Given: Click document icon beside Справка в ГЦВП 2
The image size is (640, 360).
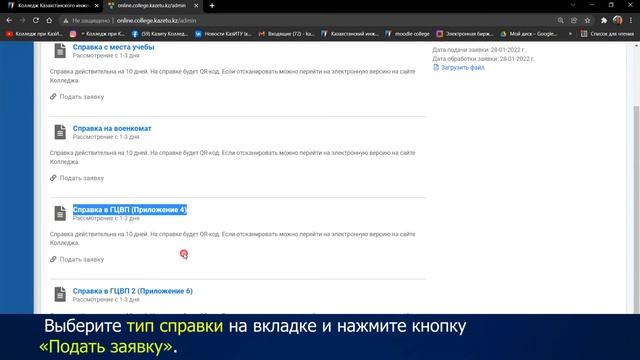Looking at the screenshot, I should pyautogui.click(x=60, y=294).
